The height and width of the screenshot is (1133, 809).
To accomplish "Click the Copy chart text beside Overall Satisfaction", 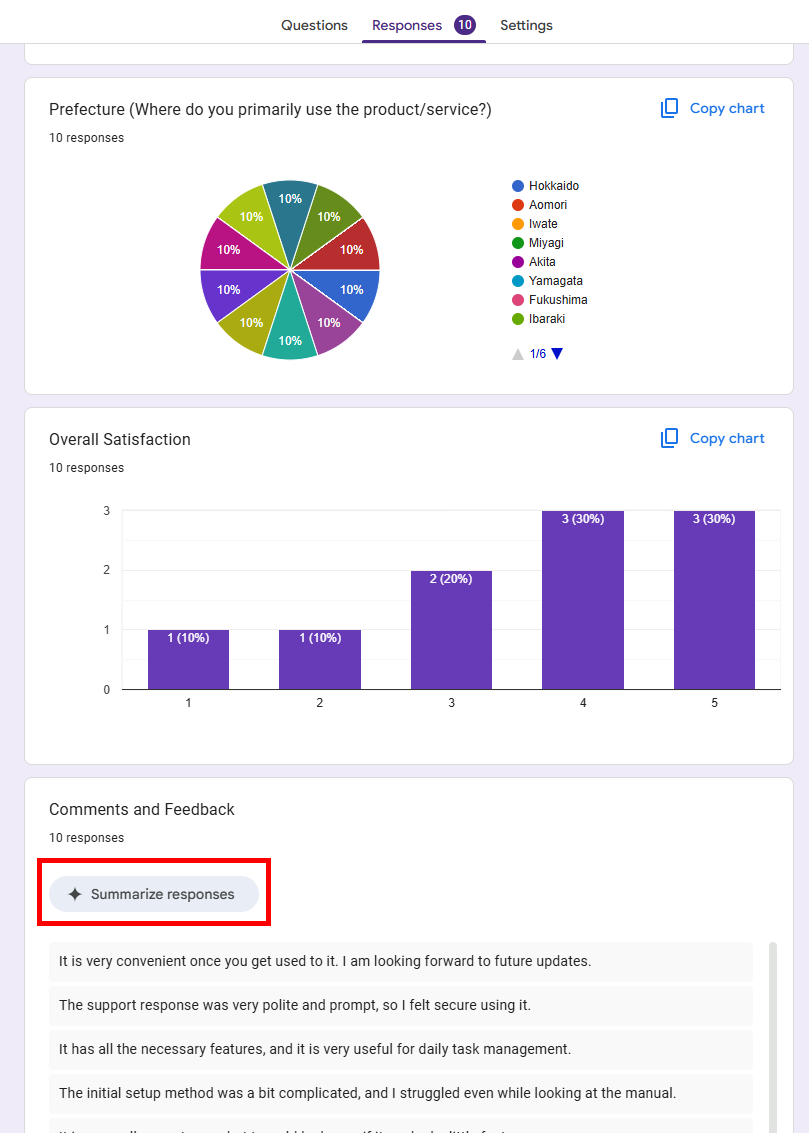I will click(727, 439).
